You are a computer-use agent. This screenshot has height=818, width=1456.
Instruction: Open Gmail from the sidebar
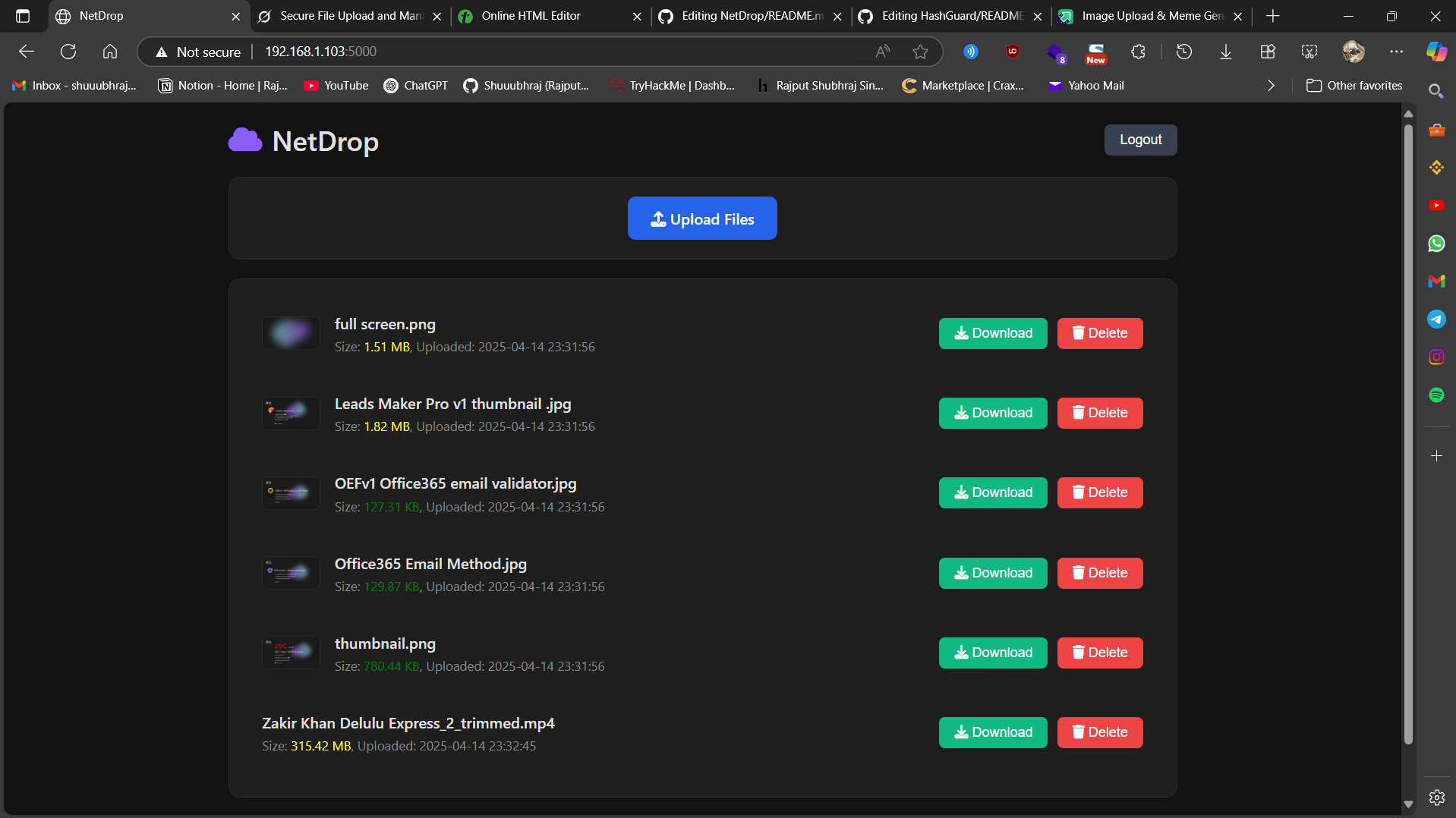1436,282
